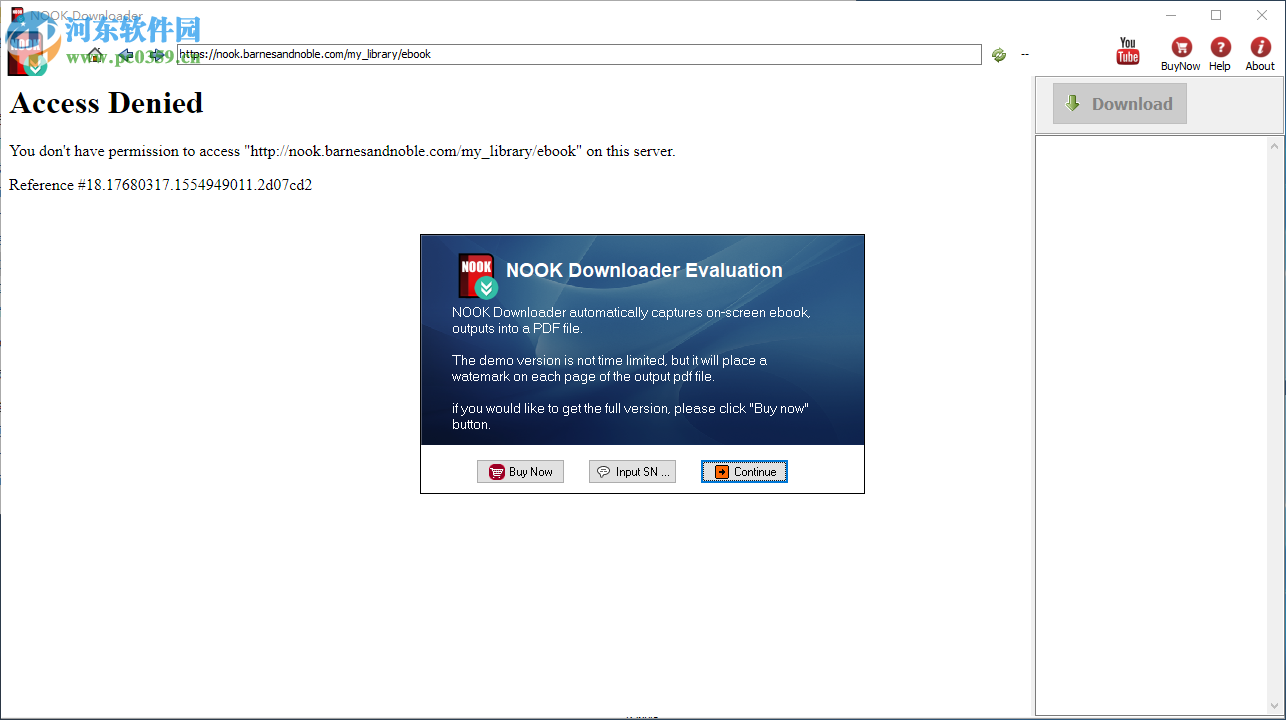Choose Input SN ... in the dialog

pos(632,472)
